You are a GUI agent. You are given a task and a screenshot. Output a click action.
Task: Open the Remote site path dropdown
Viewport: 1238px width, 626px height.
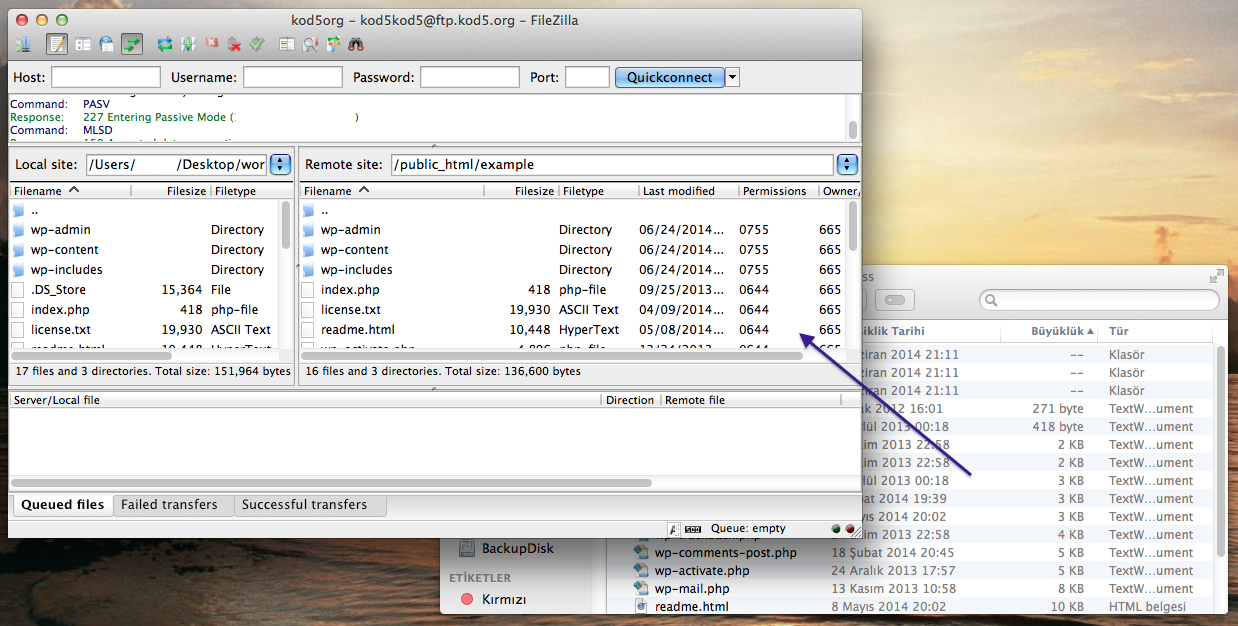coord(847,164)
